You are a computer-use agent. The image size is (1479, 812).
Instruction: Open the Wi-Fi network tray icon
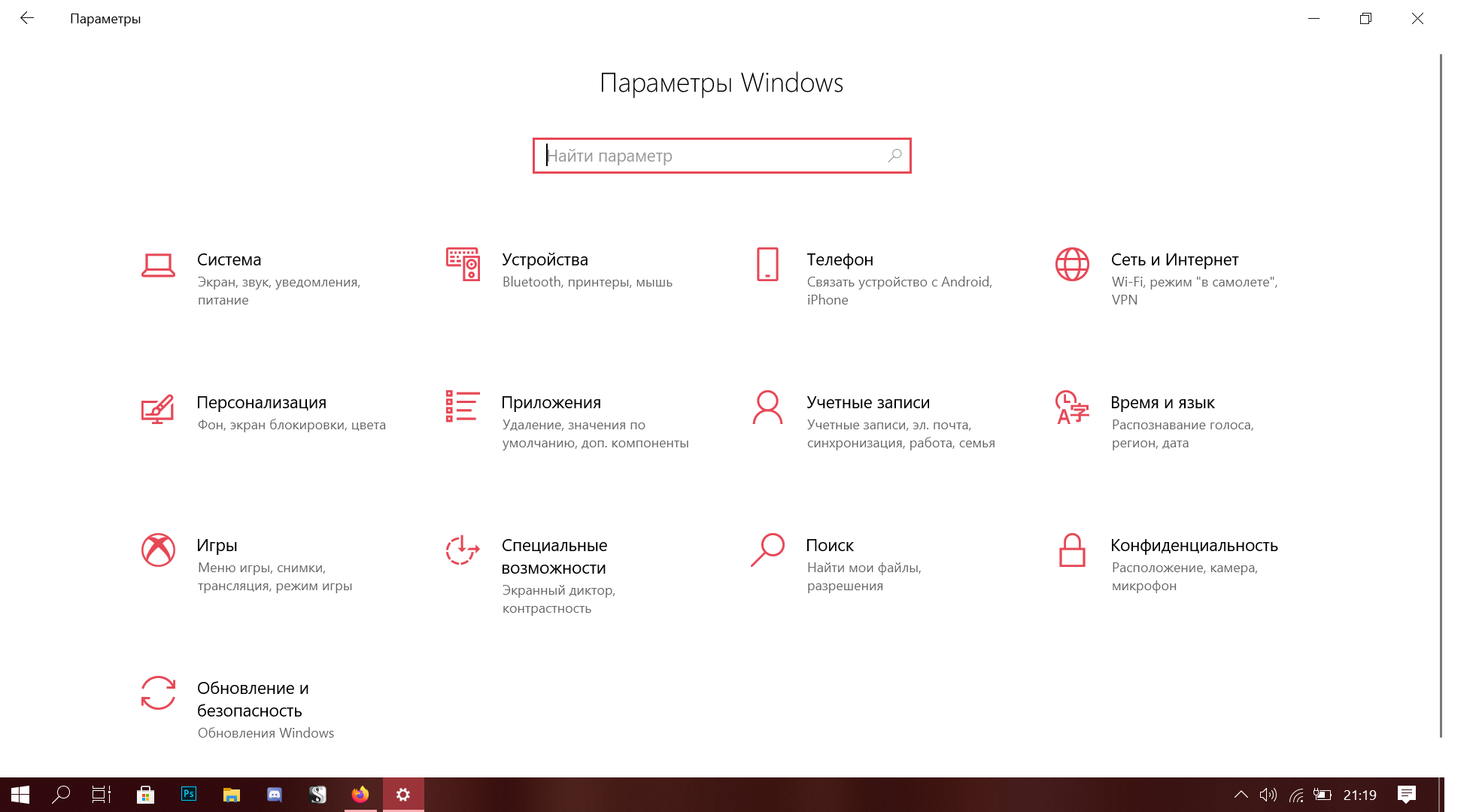(1296, 795)
